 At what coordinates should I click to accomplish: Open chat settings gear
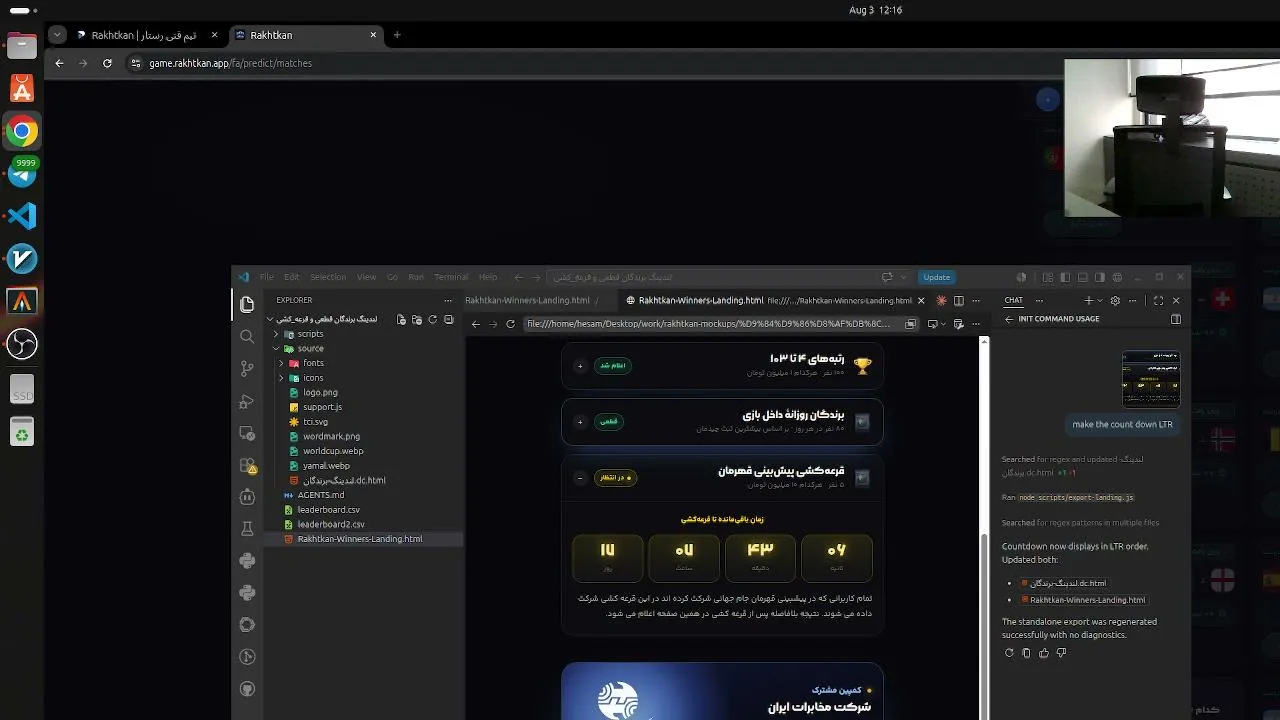(x=1115, y=300)
